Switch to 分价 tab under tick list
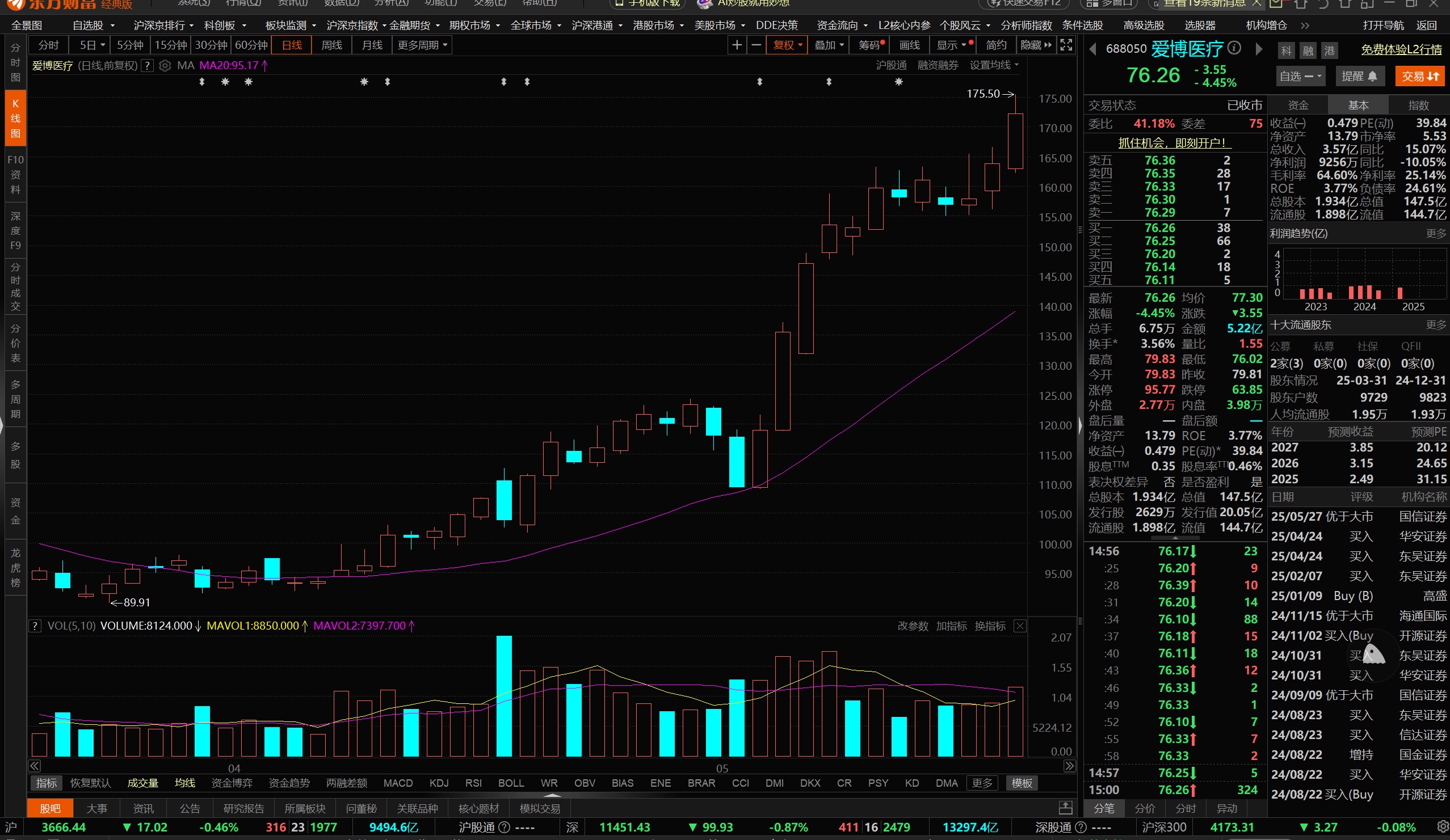This screenshot has width=1450, height=840. 1145,808
